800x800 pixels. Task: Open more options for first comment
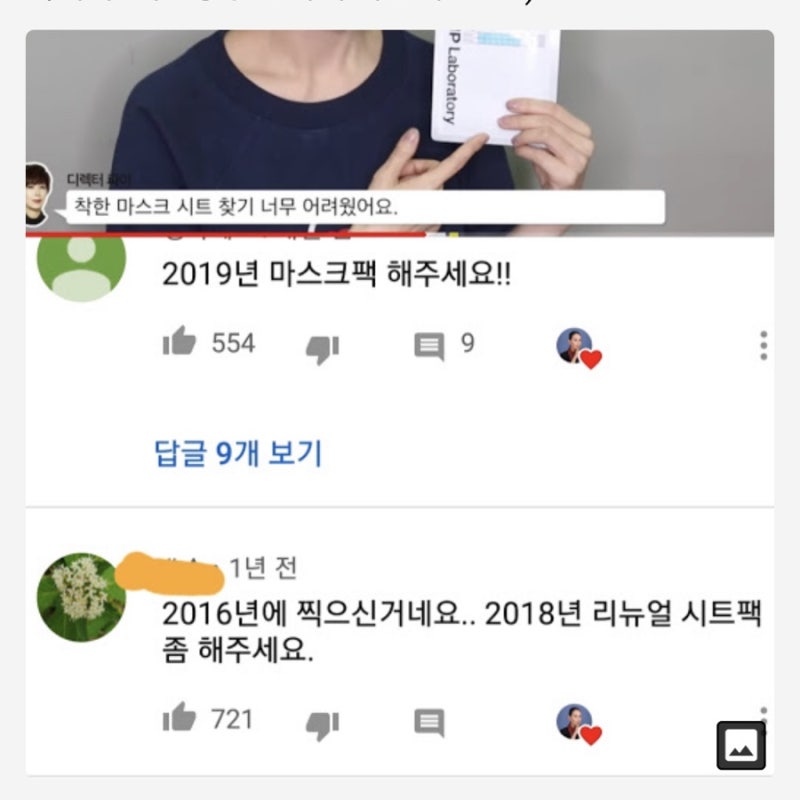coord(763,345)
